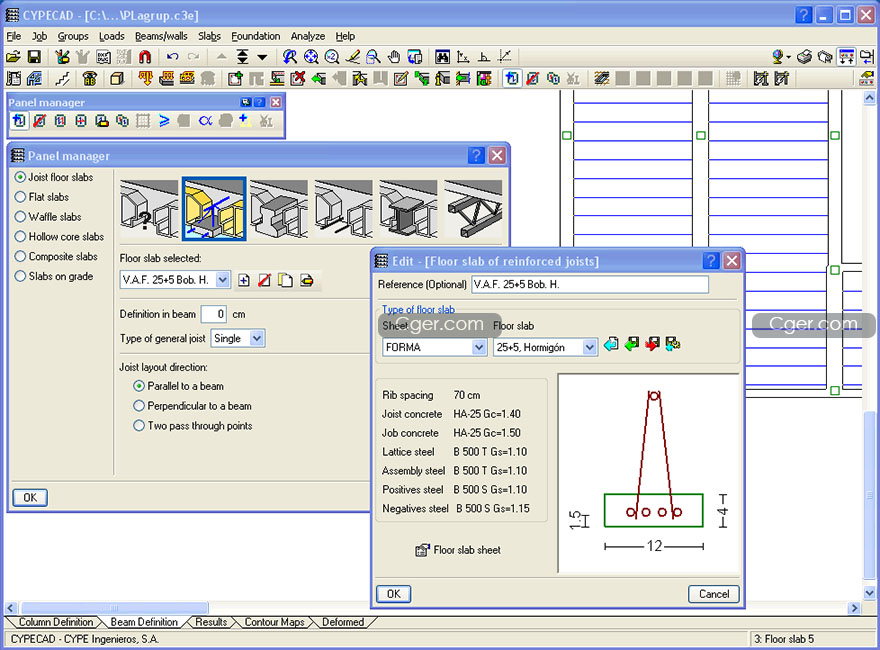Go down one floor with black arrow
This screenshot has height=650, width=880.
[x=262, y=57]
